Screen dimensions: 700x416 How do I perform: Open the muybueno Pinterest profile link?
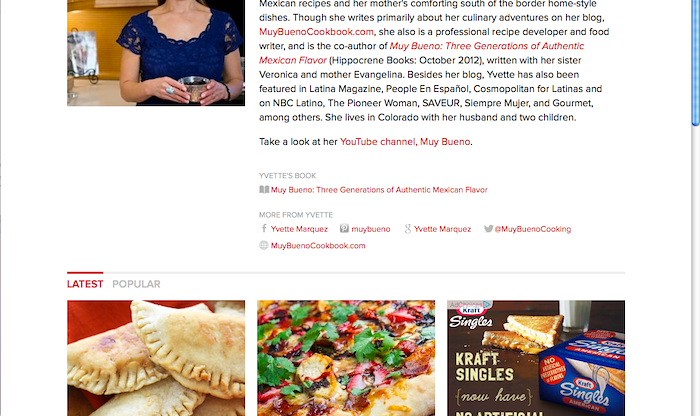point(371,229)
